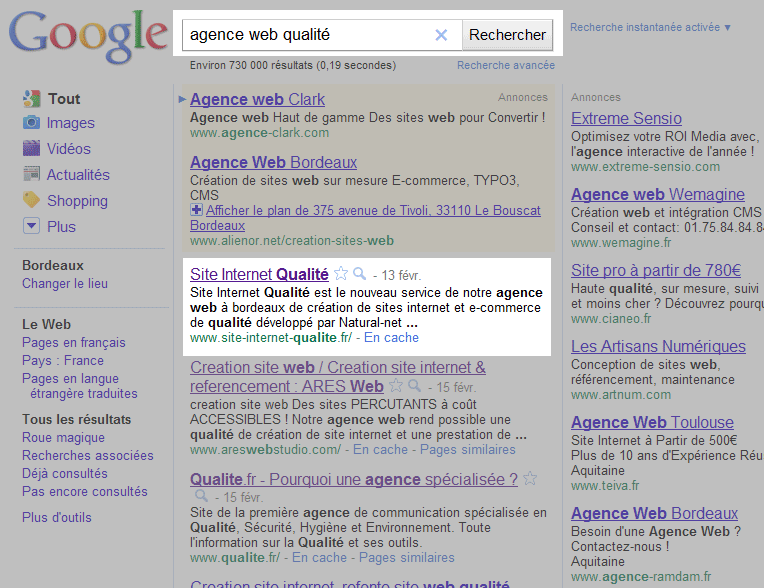Star the Qualite.fr result

530,478
